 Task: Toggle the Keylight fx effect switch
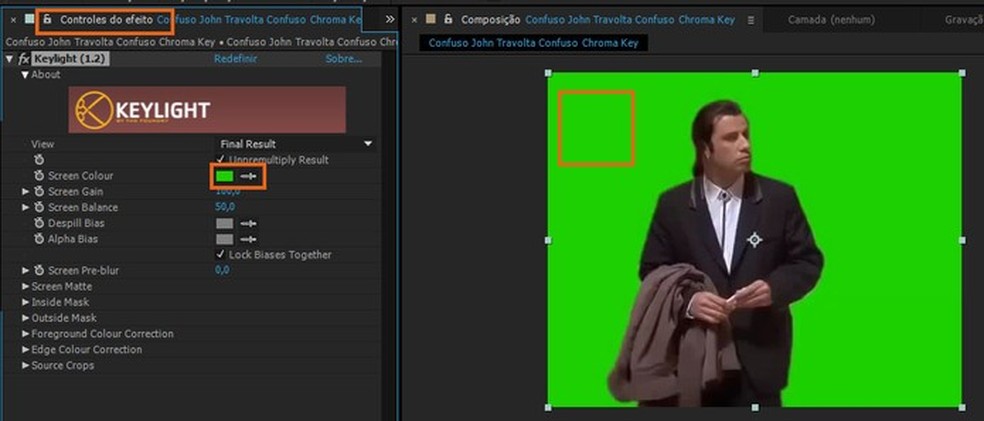(x=23, y=59)
